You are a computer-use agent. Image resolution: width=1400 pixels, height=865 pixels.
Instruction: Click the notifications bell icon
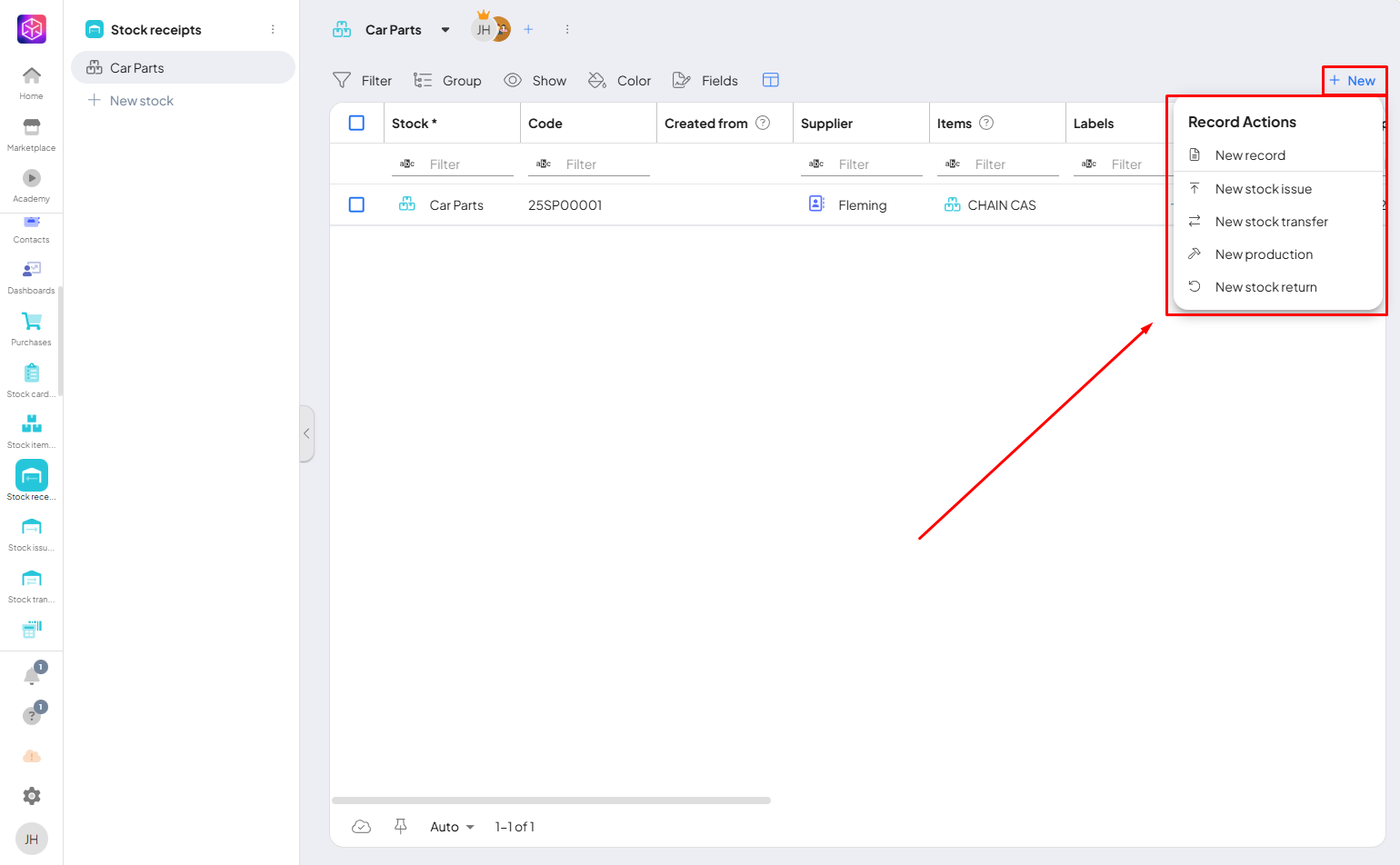pyautogui.click(x=32, y=675)
